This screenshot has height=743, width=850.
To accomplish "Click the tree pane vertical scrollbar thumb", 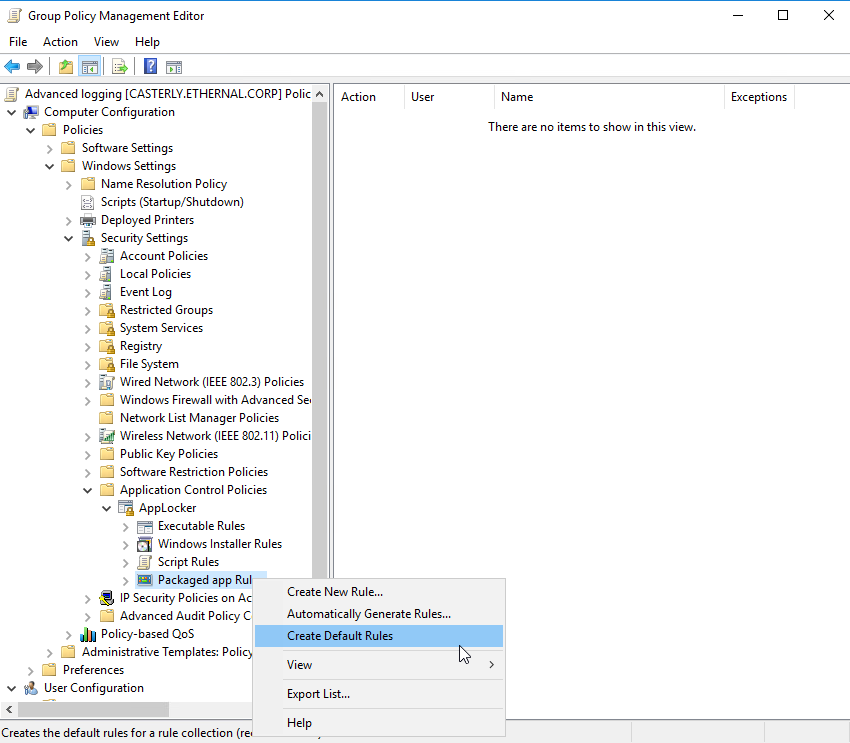I will [320, 340].
